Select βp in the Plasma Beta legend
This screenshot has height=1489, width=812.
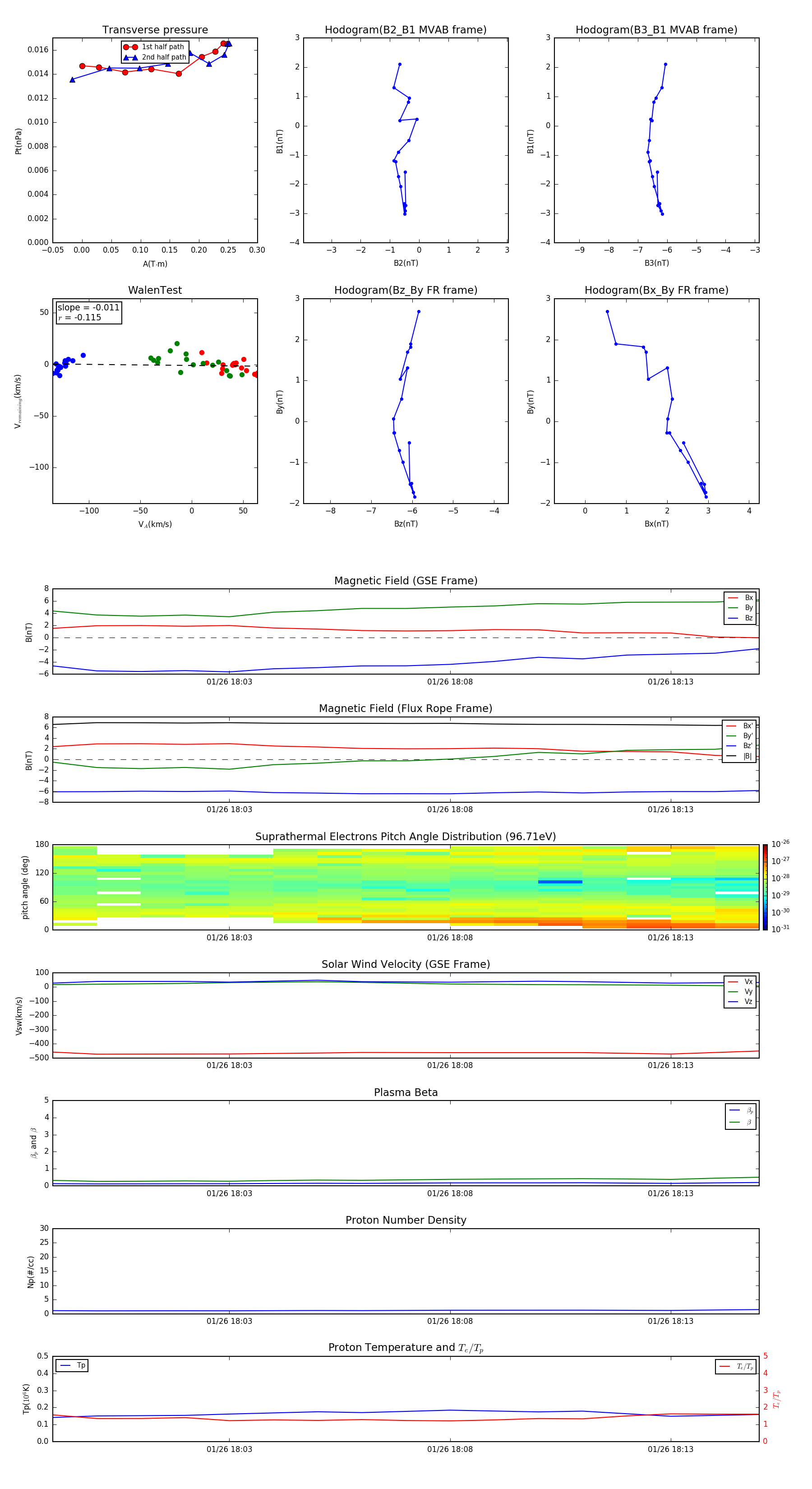pos(741,1110)
